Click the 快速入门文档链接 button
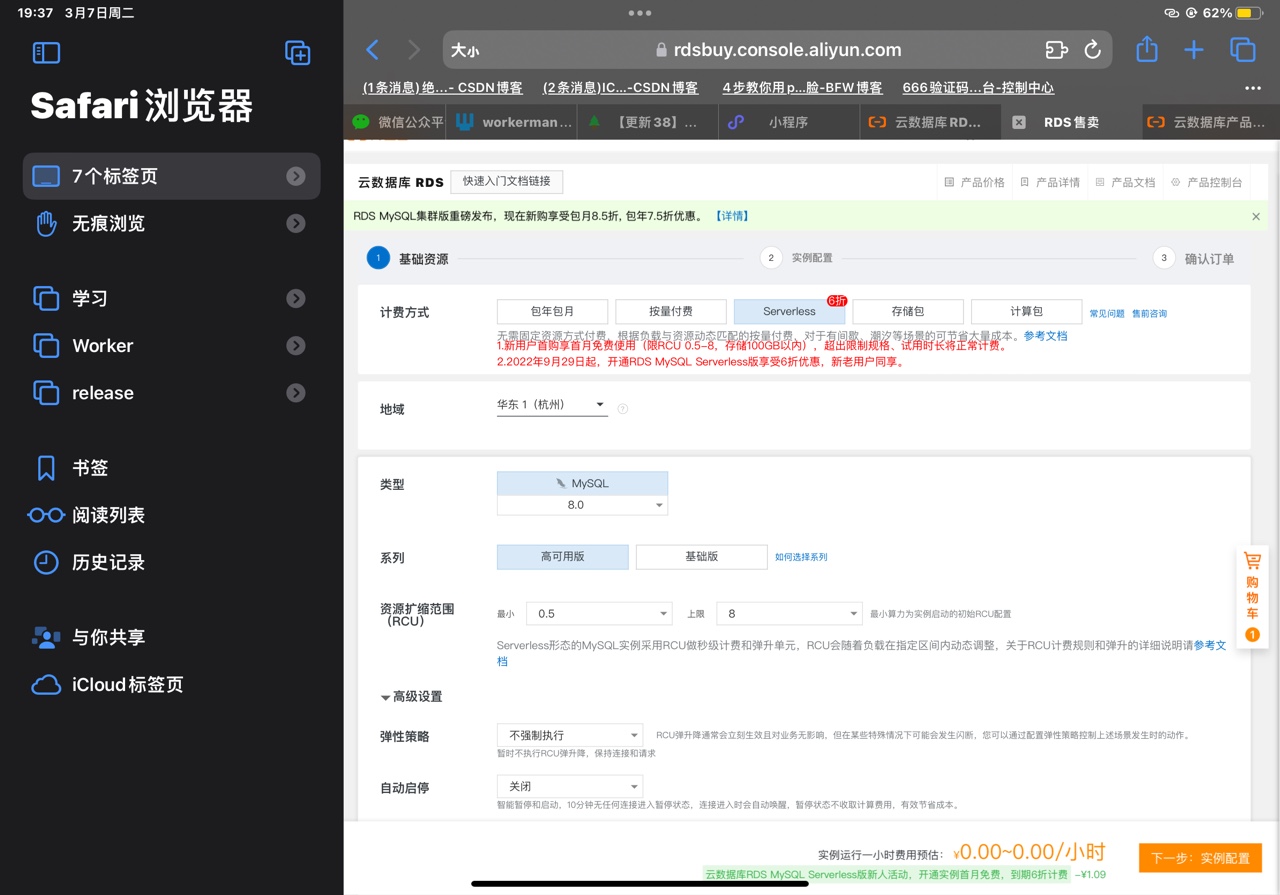Viewport: 1280px width, 895px height. (x=507, y=181)
